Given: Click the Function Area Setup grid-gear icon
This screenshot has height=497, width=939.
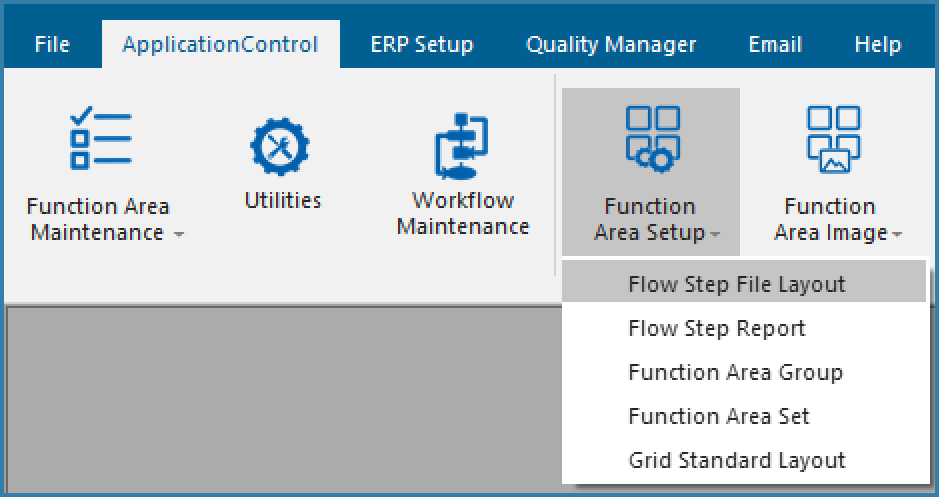Looking at the screenshot, I should pos(653,140).
